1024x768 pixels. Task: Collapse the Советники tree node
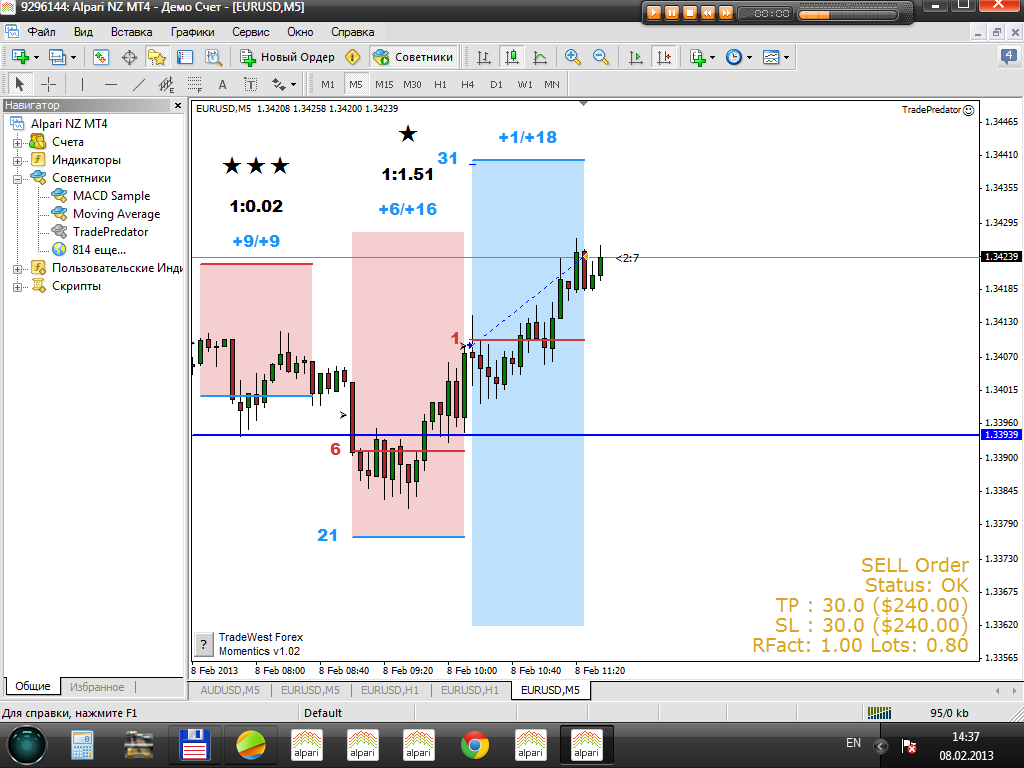(x=18, y=178)
